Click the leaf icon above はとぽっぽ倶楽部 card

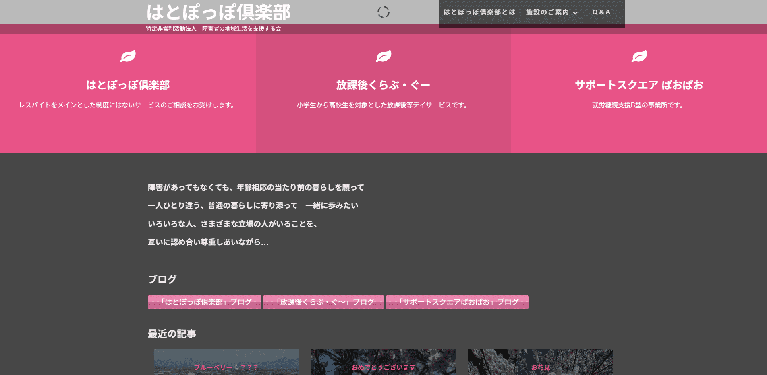[128, 56]
